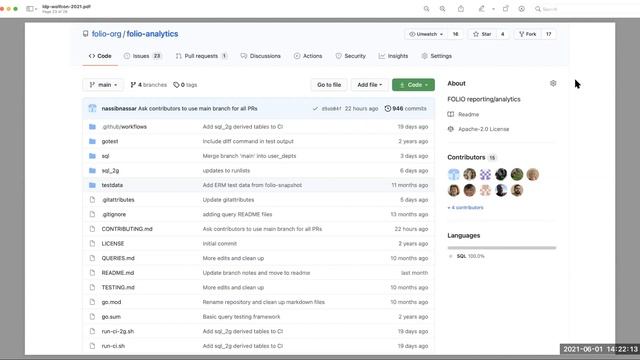640x360 pixels.
Task: Open the 946 commits history
Action: [x=406, y=109]
